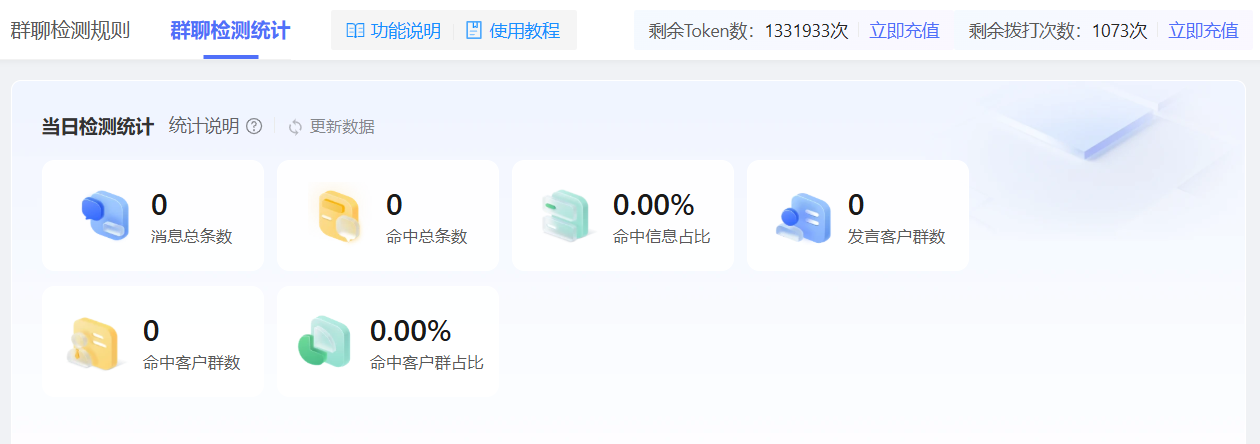Switch to the 群聊检测规则 tab
This screenshot has width=1260, height=444.
pyautogui.click(x=70, y=30)
